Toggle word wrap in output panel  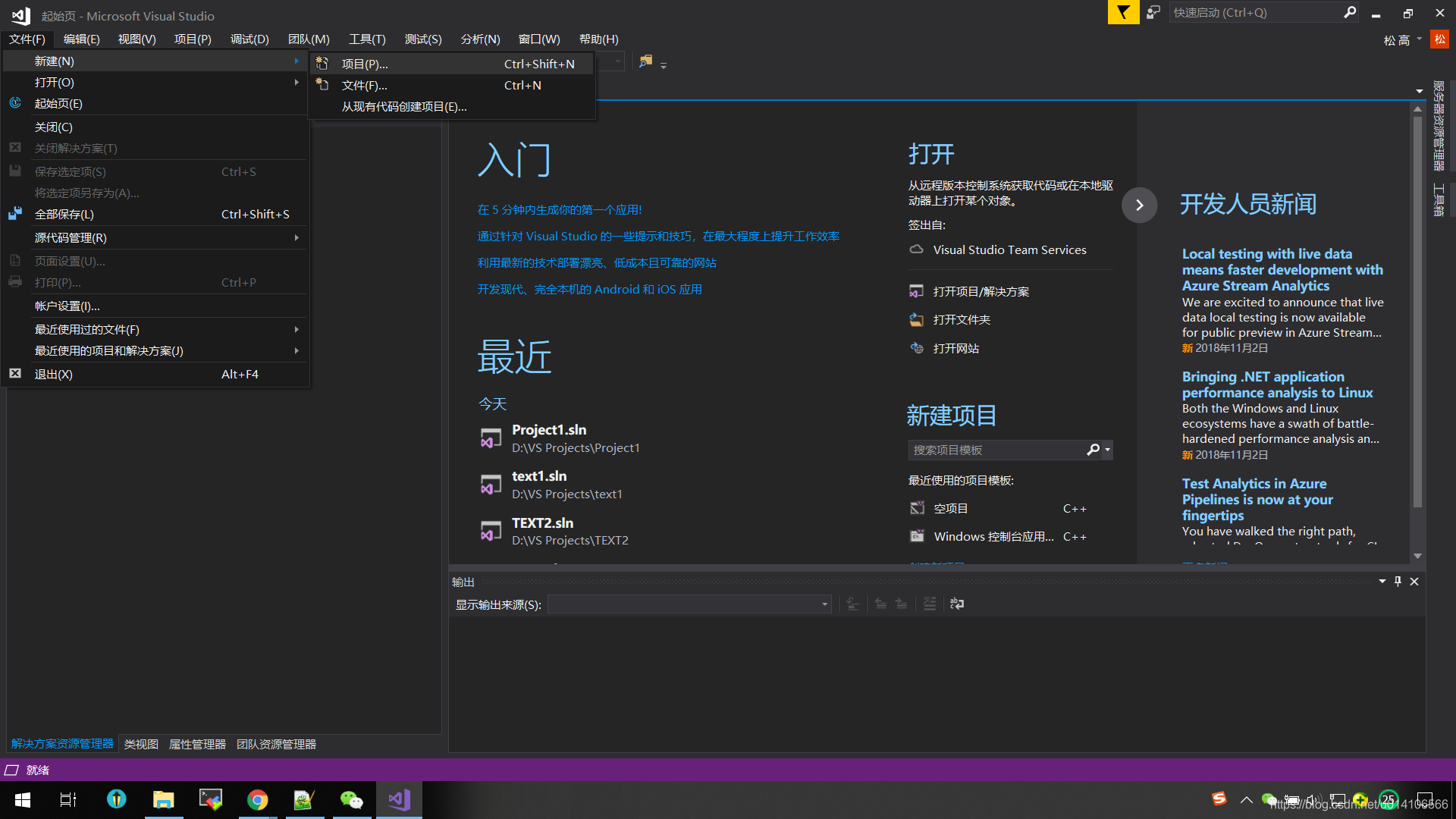[x=957, y=604]
